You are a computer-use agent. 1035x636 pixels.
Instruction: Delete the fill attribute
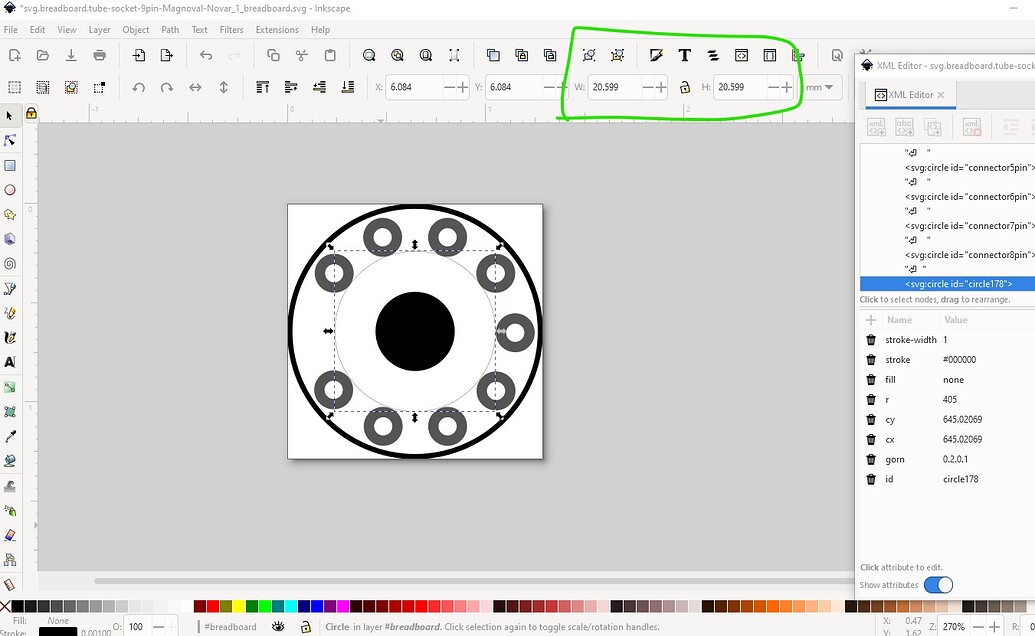pyautogui.click(x=871, y=379)
